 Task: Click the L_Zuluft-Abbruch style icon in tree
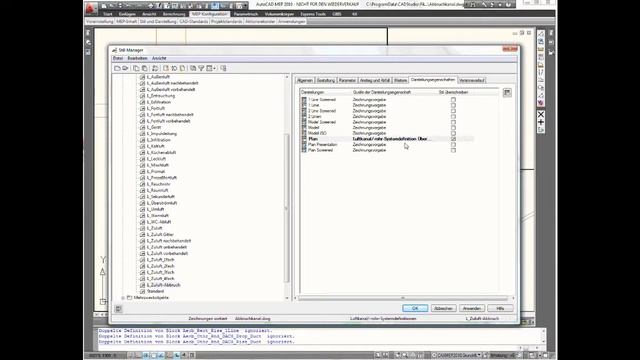click(x=142, y=285)
